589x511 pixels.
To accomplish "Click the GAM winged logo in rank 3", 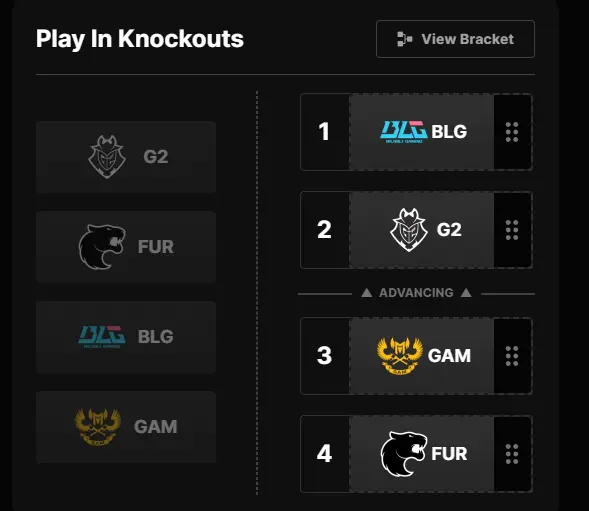I will point(400,355).
